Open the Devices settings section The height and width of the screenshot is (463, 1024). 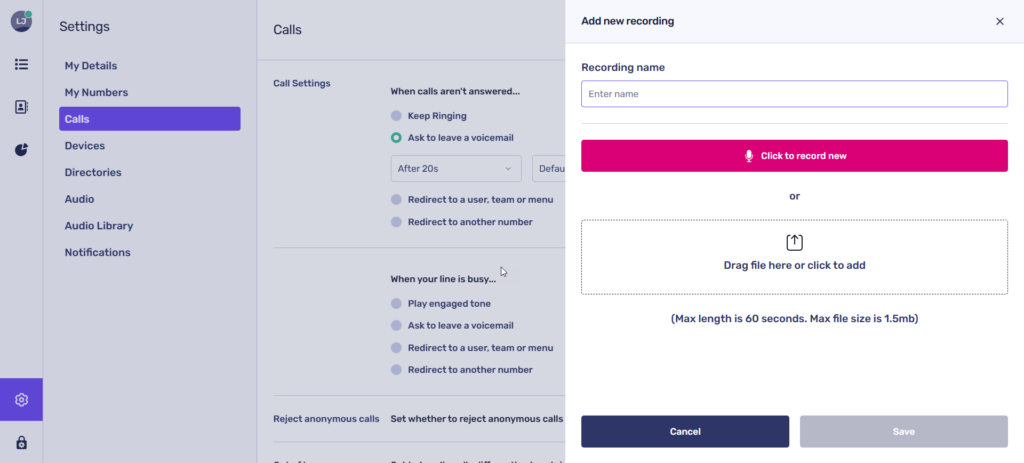pos(85,146)
